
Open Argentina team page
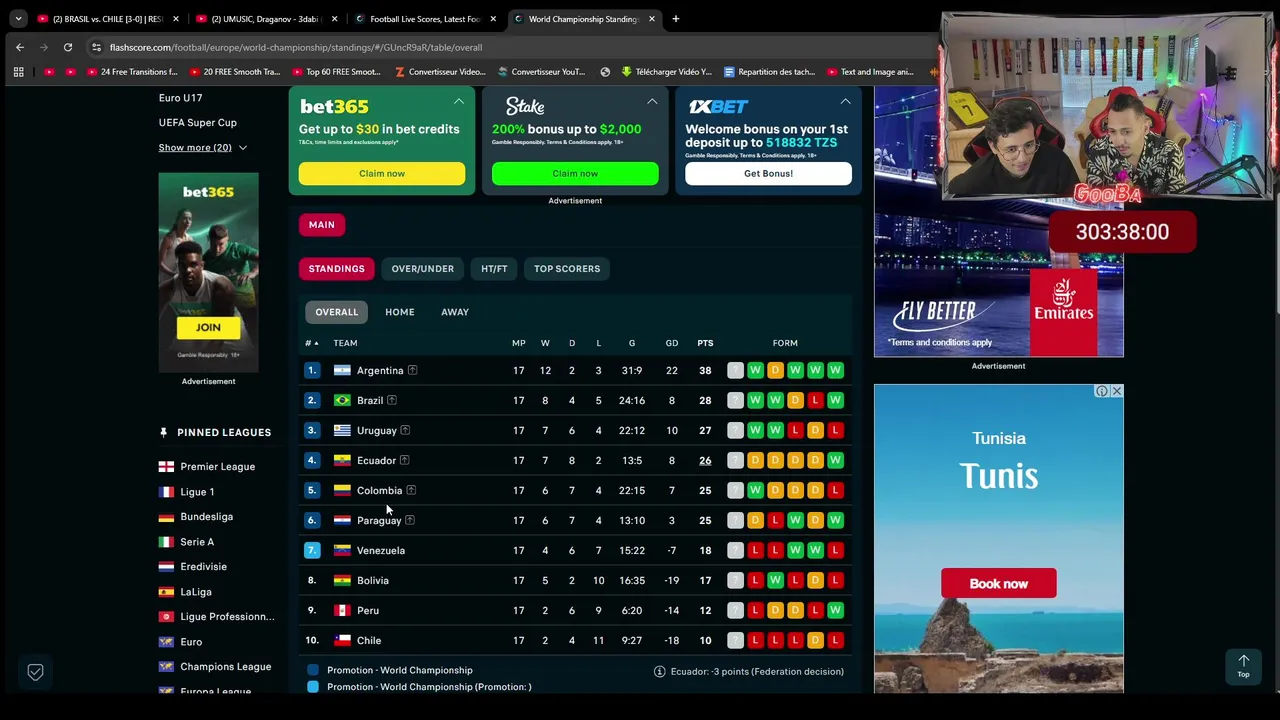point(380,371)
